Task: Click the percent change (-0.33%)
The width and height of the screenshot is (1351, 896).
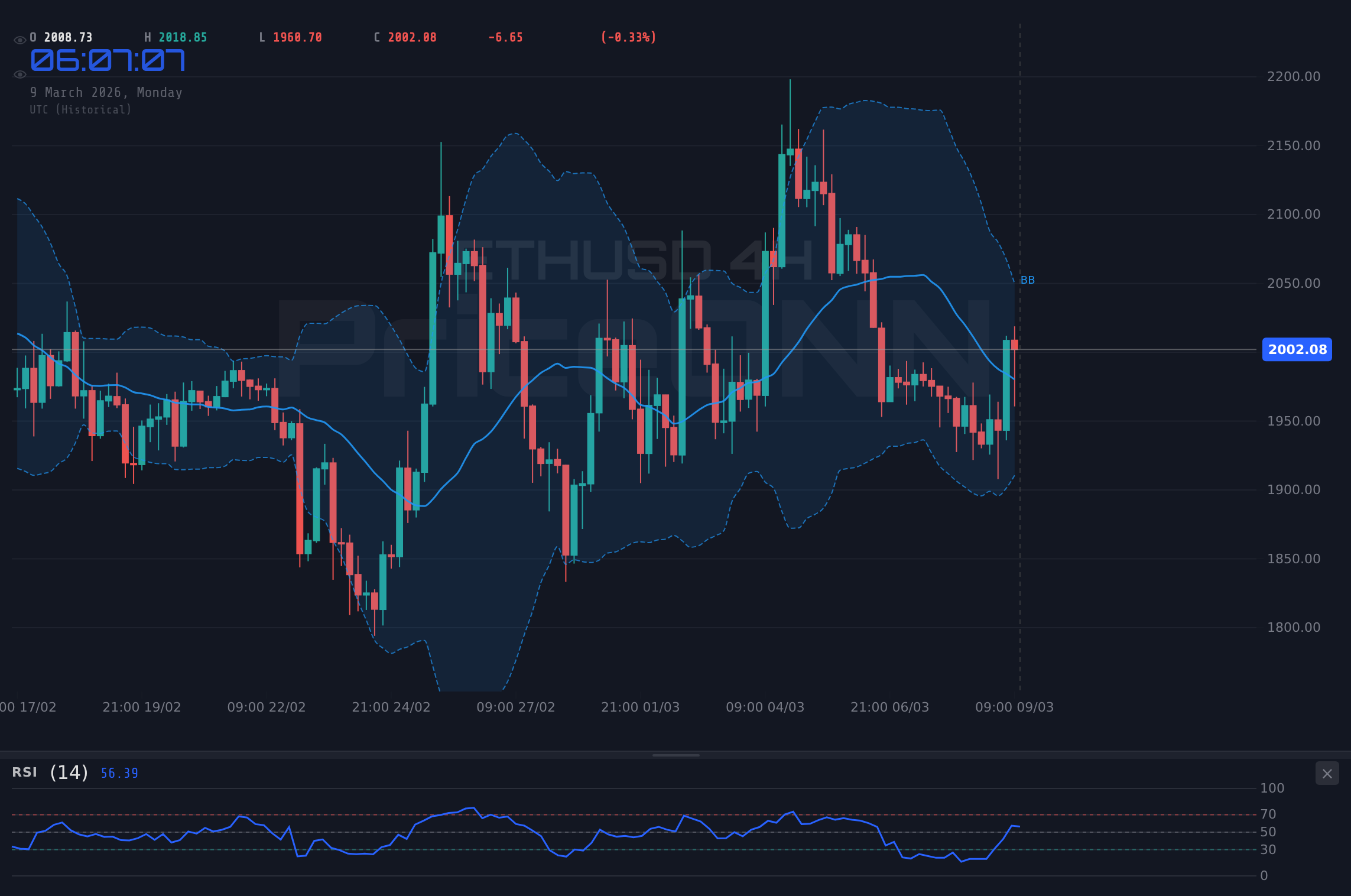Action: 629,37
